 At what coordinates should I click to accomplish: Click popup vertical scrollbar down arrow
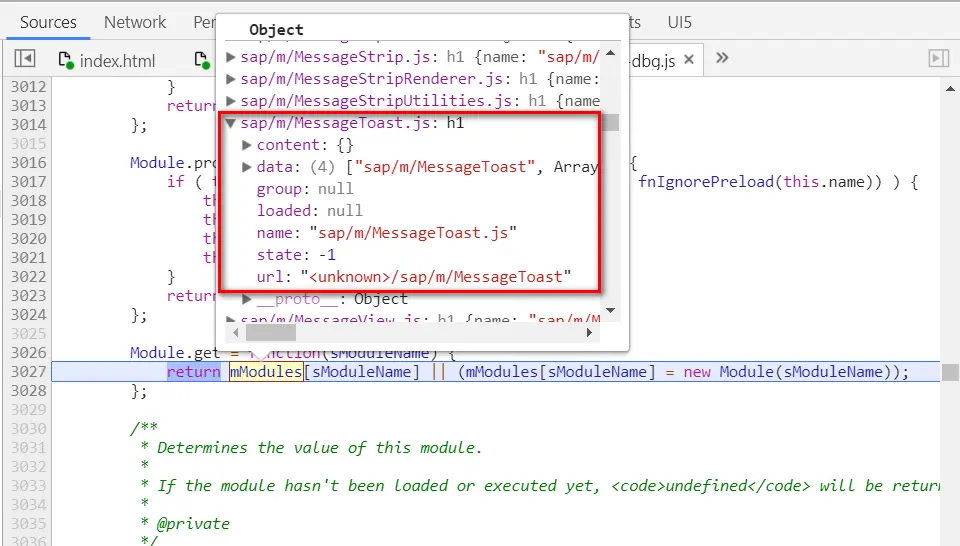click(x=610, y=310)
